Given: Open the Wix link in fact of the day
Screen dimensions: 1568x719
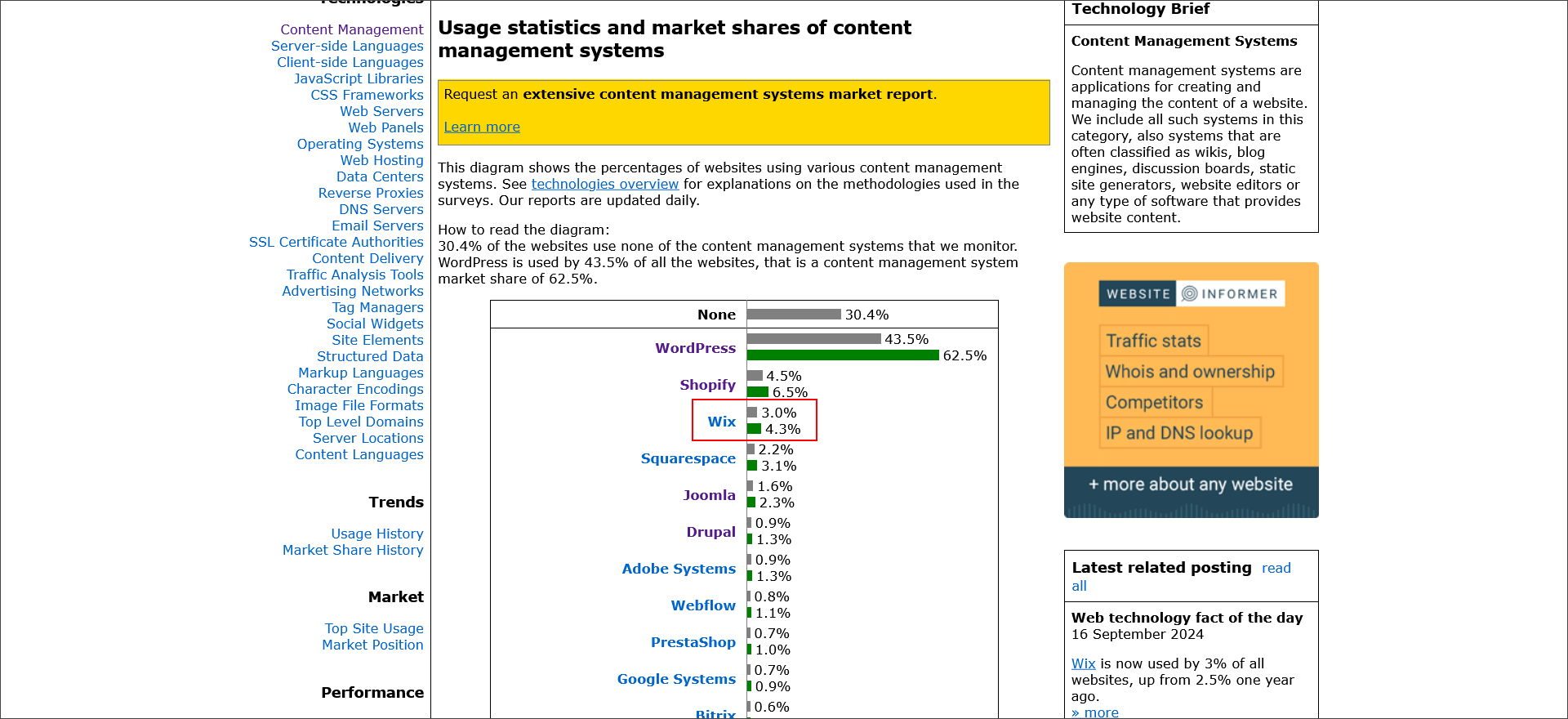Looking at the screenshot, I should 1083,663.
